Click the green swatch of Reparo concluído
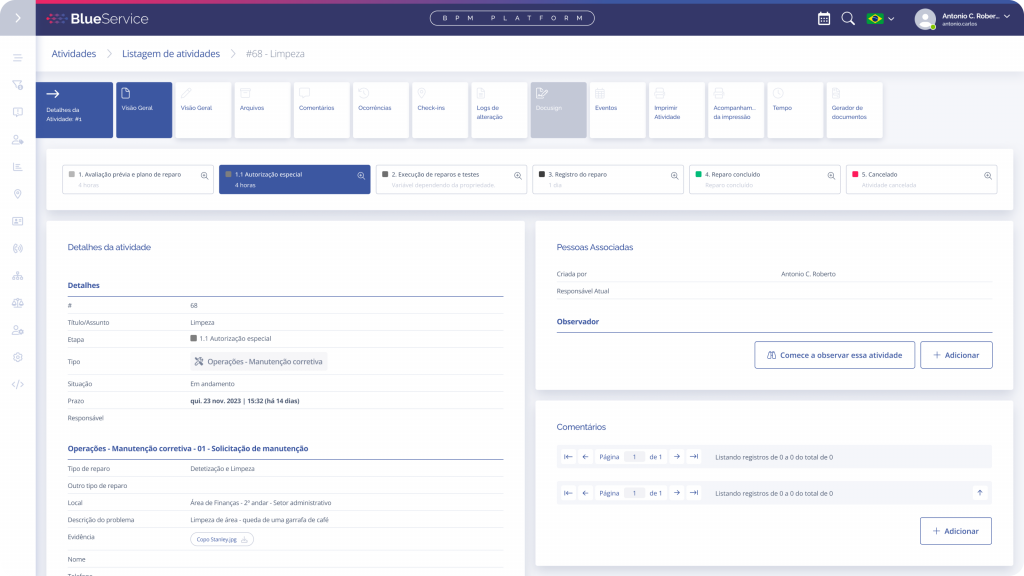Screen dimensions: 1024x576 698,174
